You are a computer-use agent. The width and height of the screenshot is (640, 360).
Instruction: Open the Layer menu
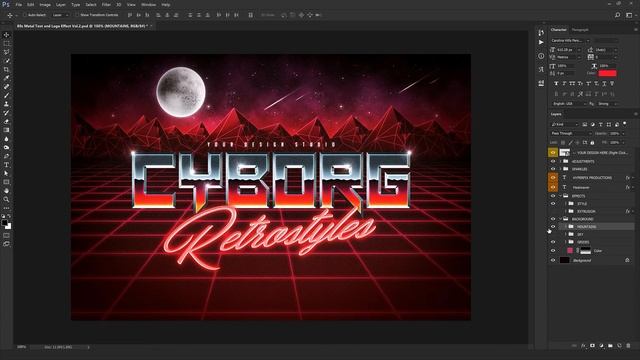[60, 4]
